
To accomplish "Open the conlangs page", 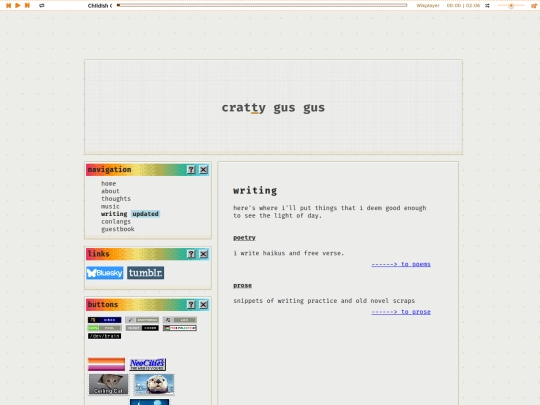I will point(116,221).
